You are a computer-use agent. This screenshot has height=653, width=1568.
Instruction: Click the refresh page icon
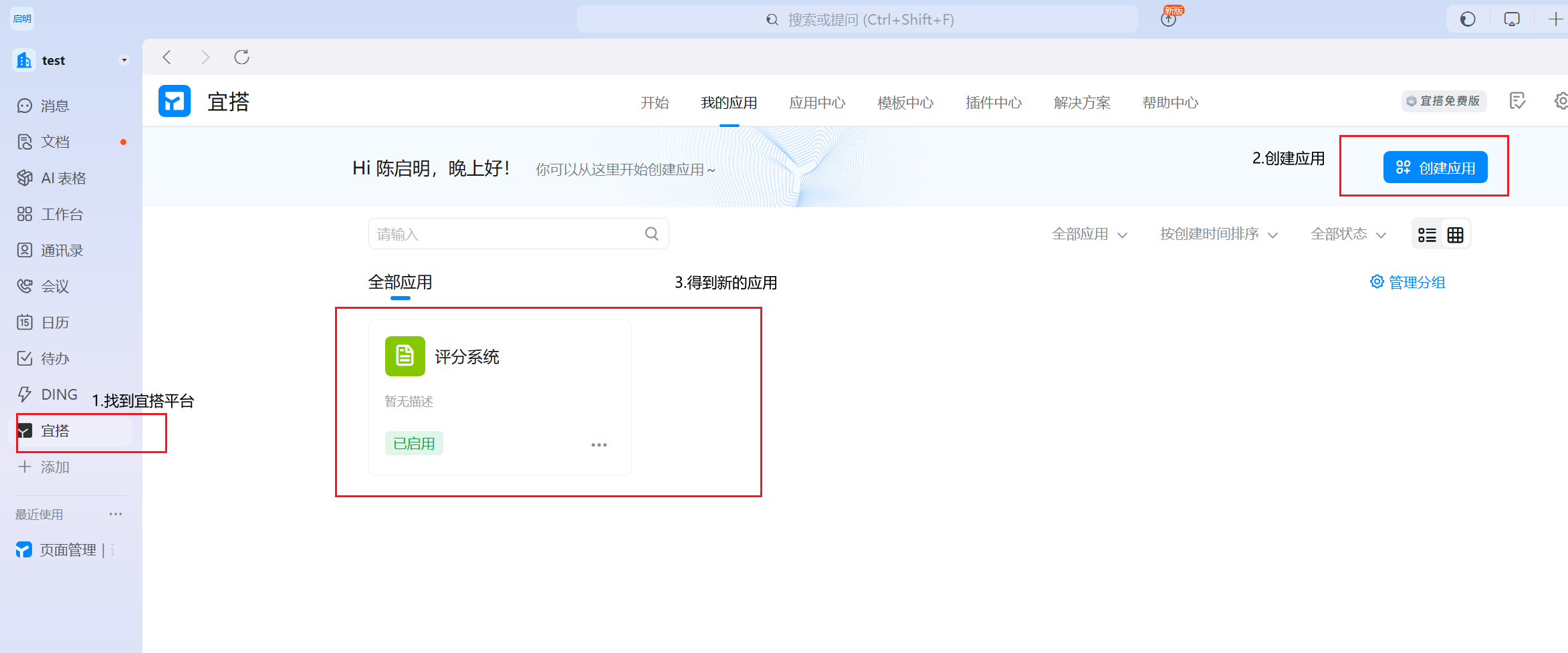pyautogui.click(x=241, y=57)
